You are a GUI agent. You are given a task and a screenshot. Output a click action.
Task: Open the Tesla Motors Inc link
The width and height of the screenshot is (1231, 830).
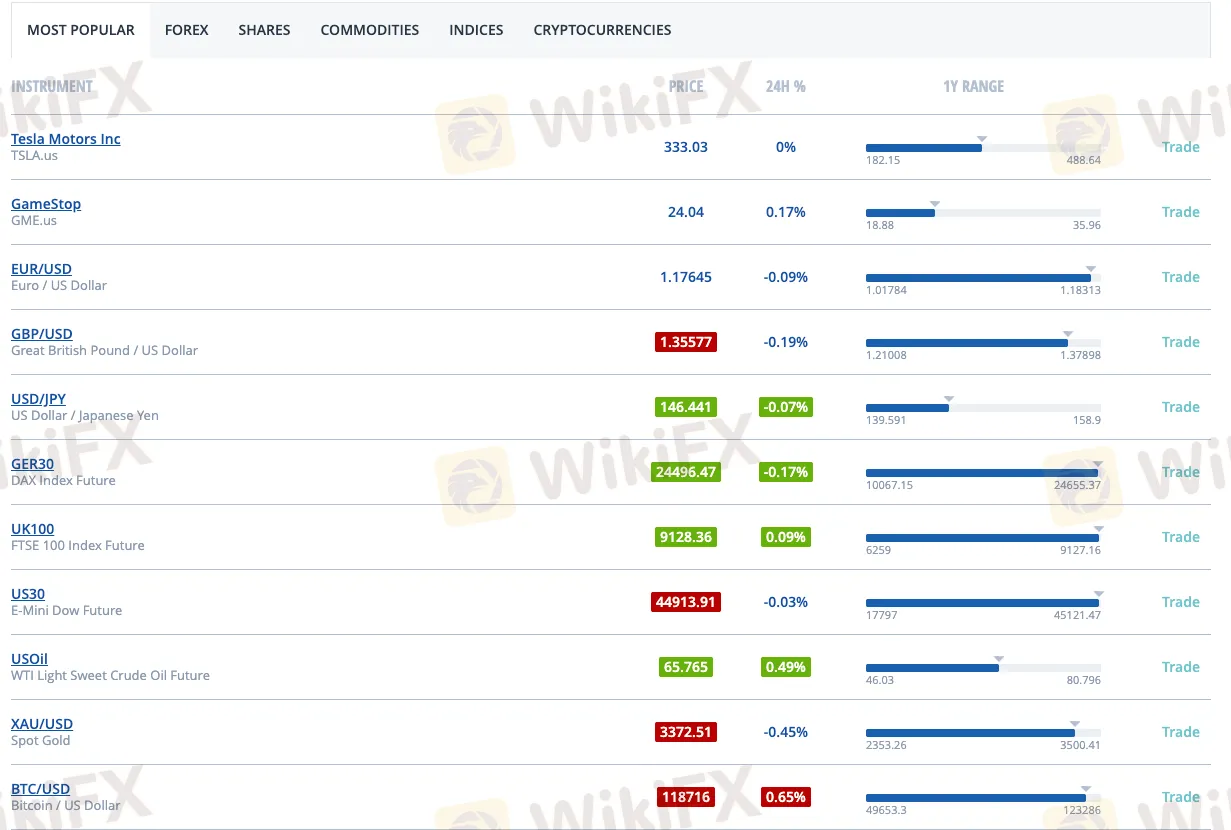66,139
